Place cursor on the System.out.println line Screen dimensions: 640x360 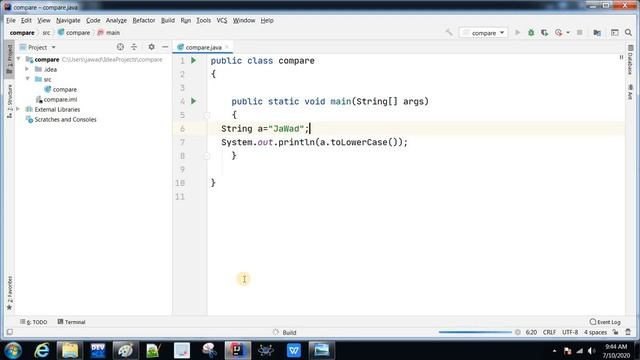tap(314, 142)
